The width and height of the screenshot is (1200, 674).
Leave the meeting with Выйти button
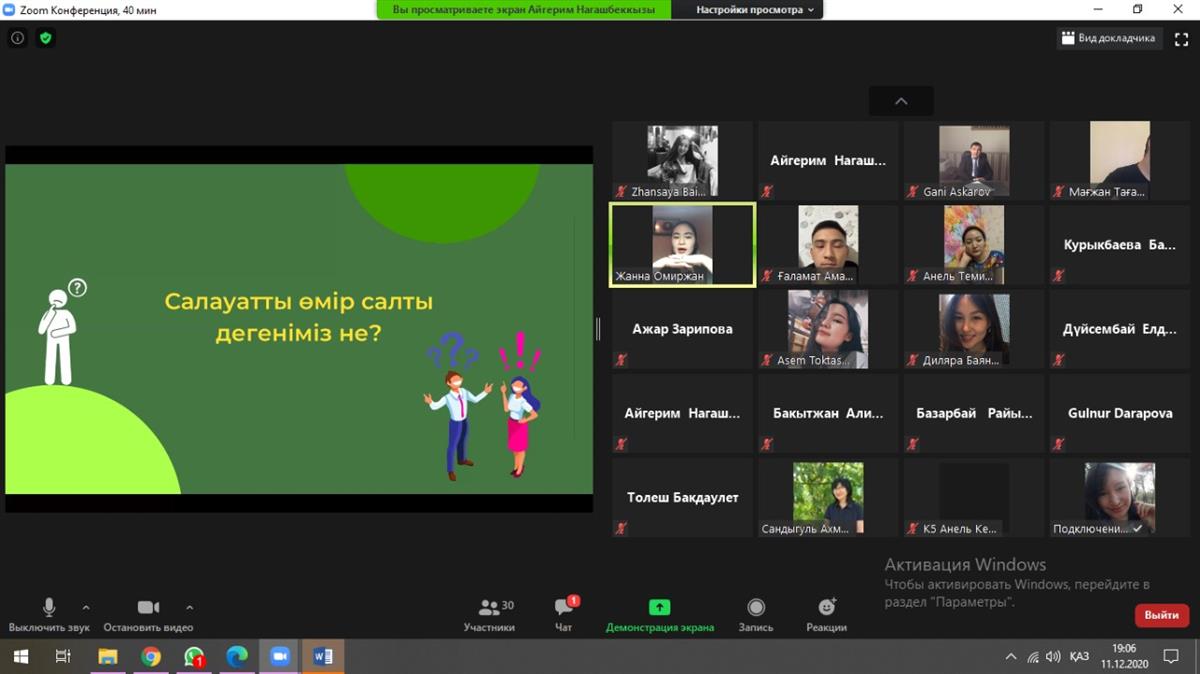coord(1161,615)
